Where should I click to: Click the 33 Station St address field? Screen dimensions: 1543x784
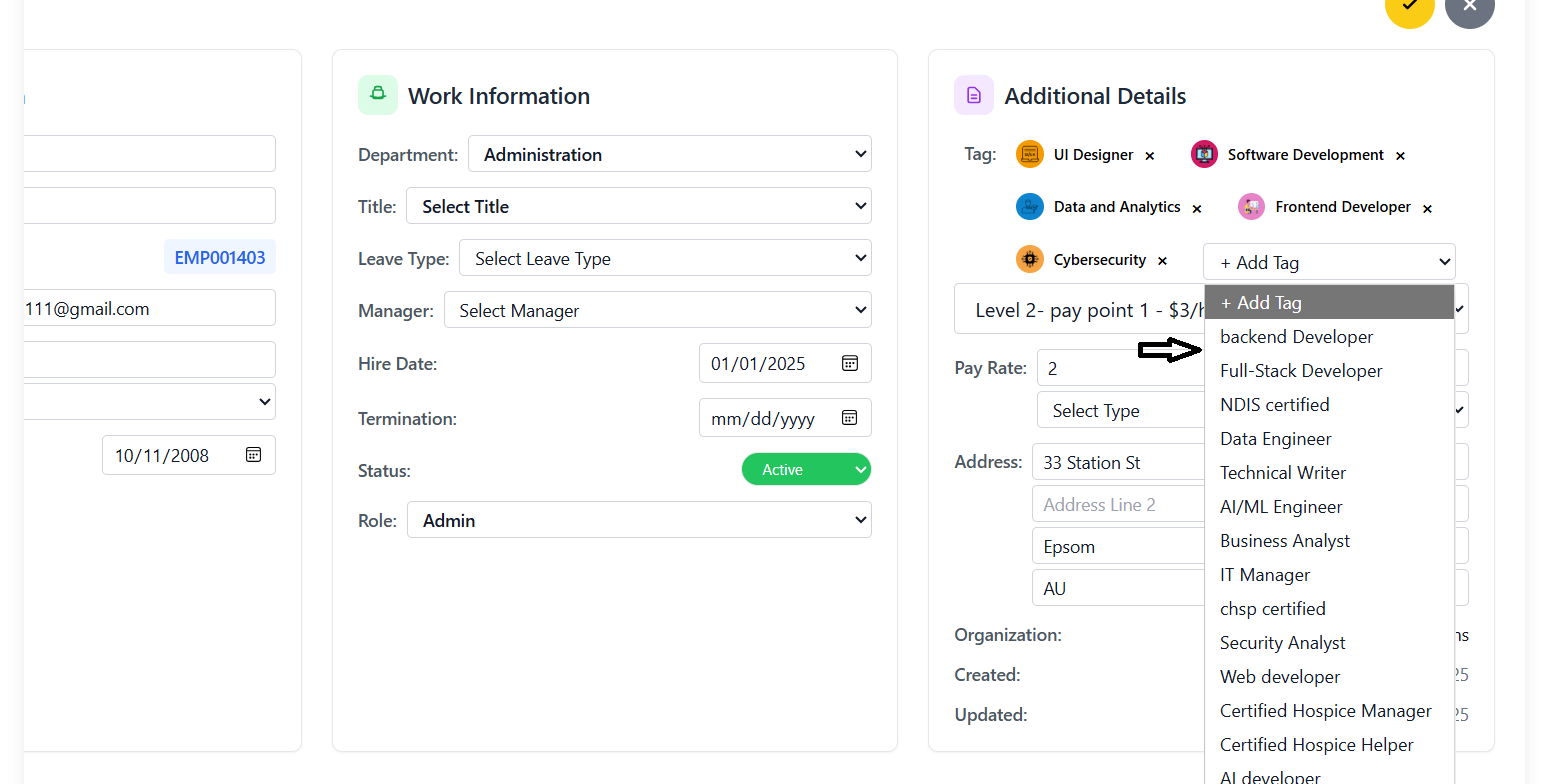click(x=1118, y=463)
